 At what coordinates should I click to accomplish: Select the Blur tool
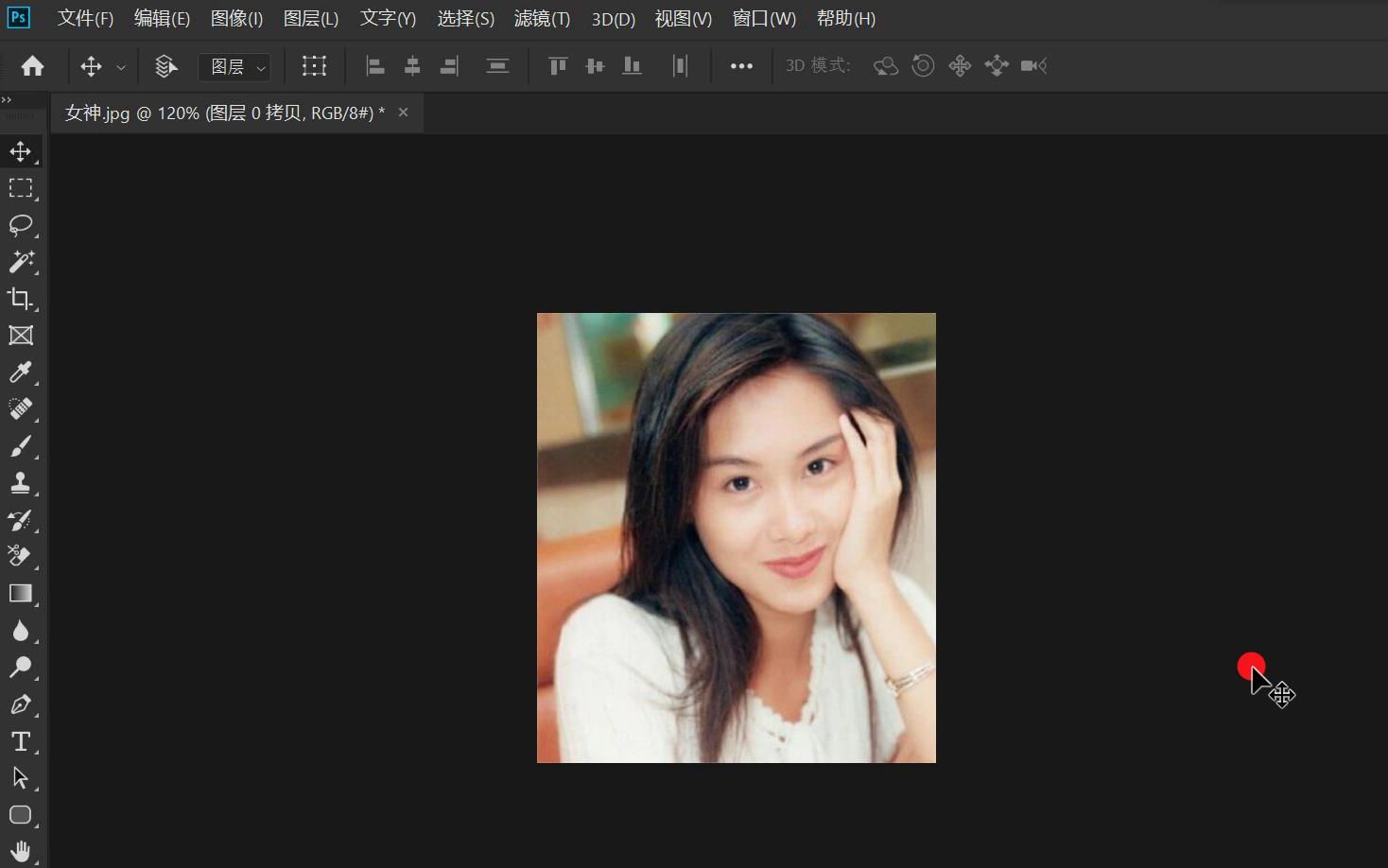tap(20, 631)
